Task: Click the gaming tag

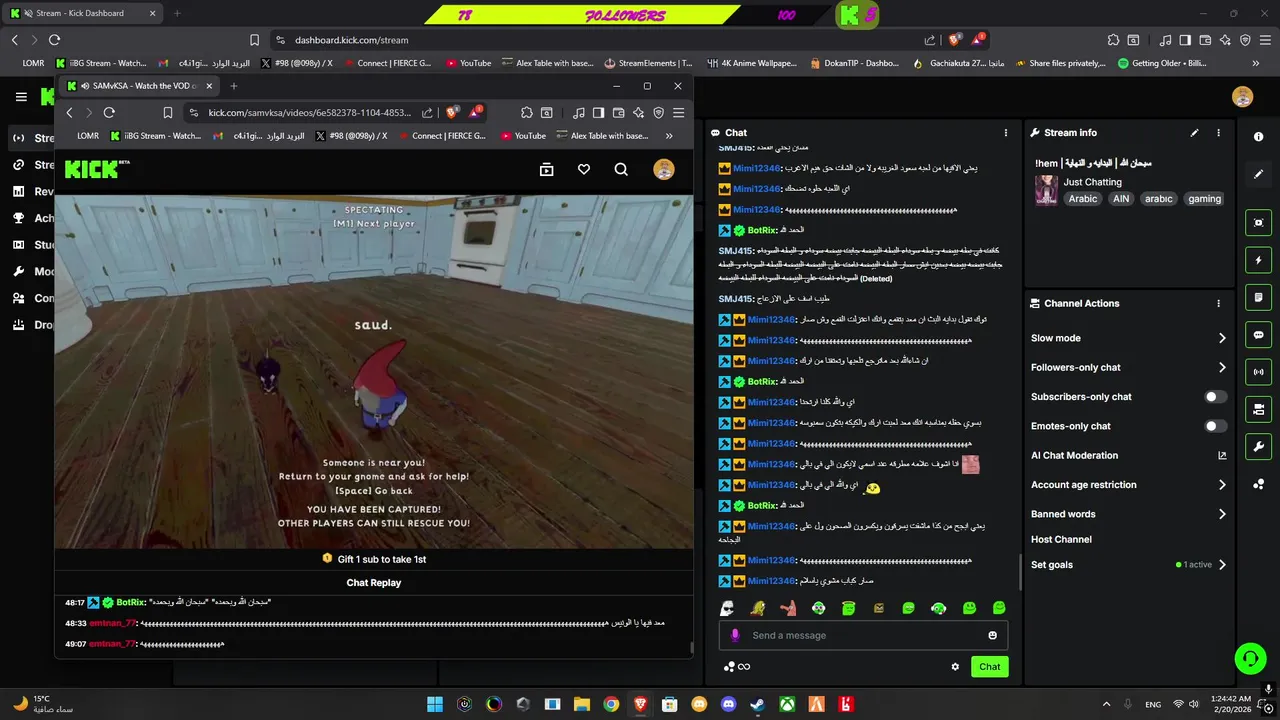Action: (x=1204, y=199)
